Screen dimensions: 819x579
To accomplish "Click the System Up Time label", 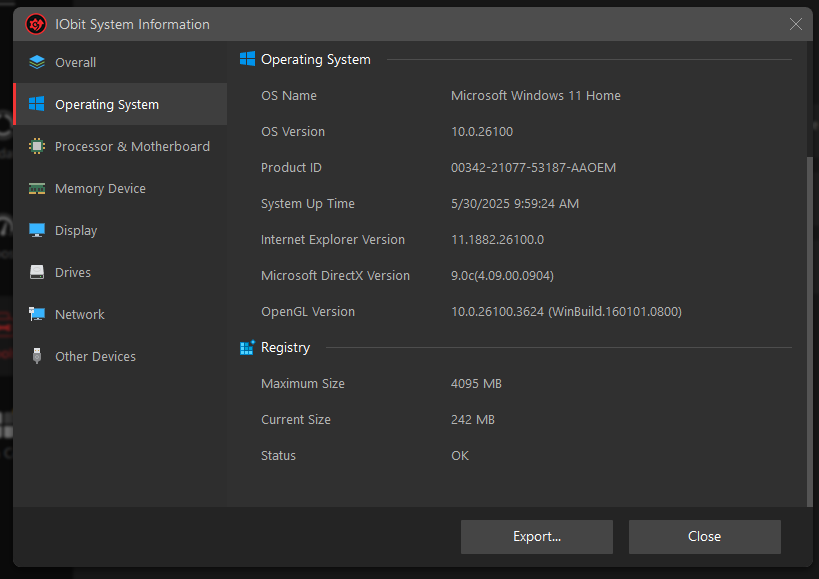I will coord(308,204).
